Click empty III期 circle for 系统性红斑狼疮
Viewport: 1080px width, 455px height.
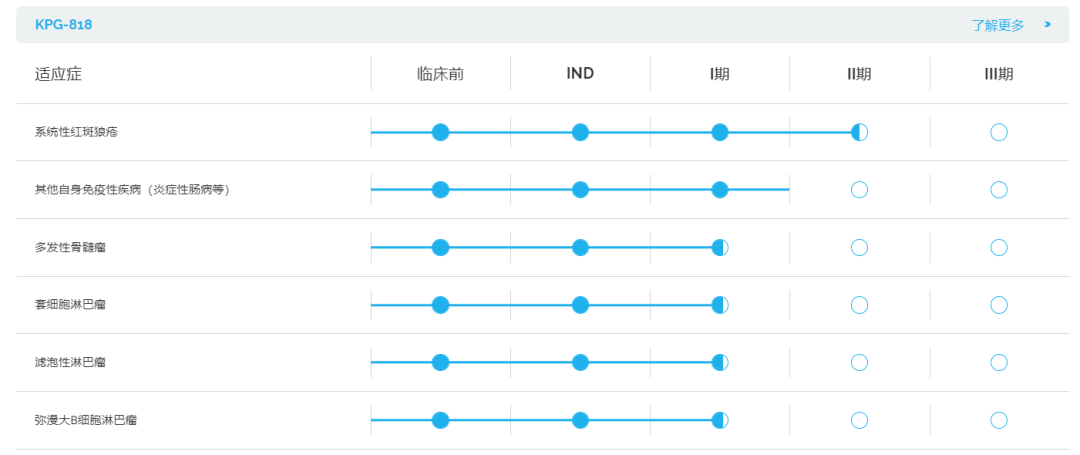tap(999, 132)
